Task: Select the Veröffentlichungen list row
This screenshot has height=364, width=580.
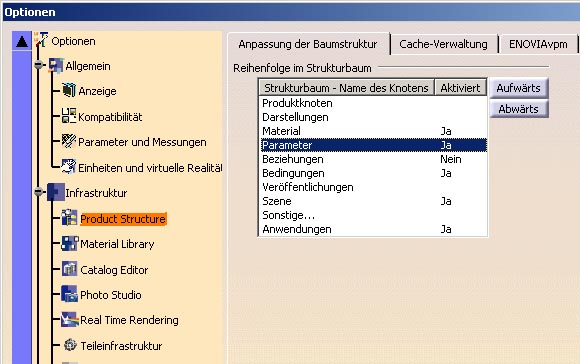Action: coord(373,187)
